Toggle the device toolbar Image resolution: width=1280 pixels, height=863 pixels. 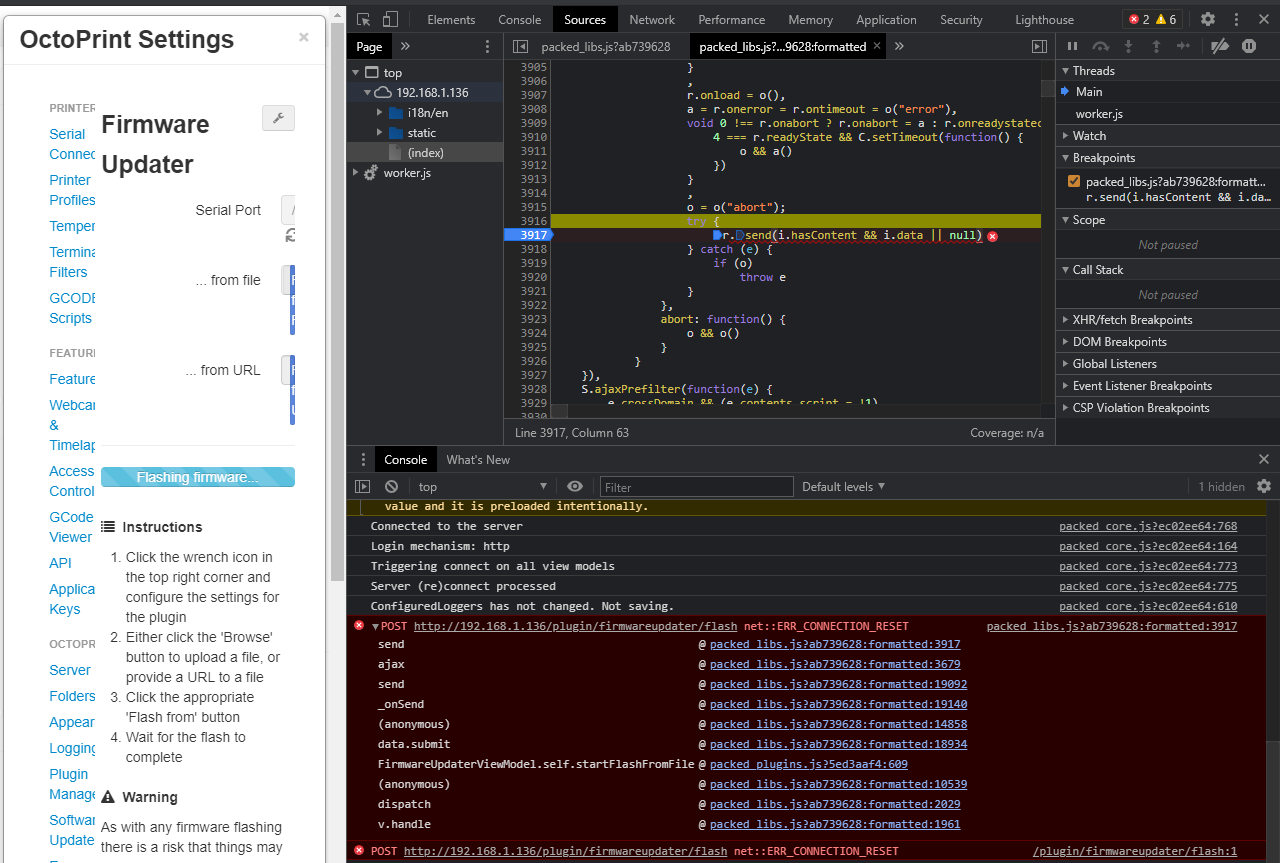point(388,19)
